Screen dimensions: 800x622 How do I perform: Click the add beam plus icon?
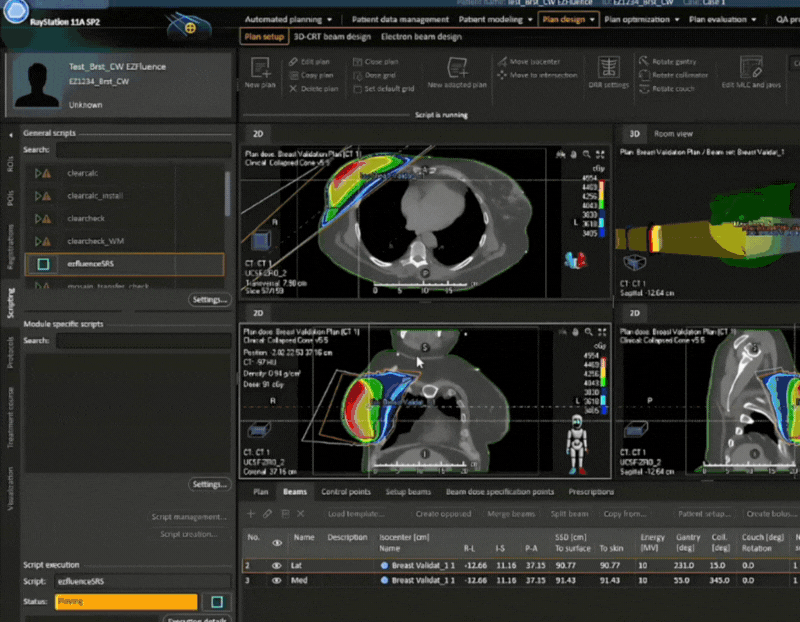(x=251, y=514)
